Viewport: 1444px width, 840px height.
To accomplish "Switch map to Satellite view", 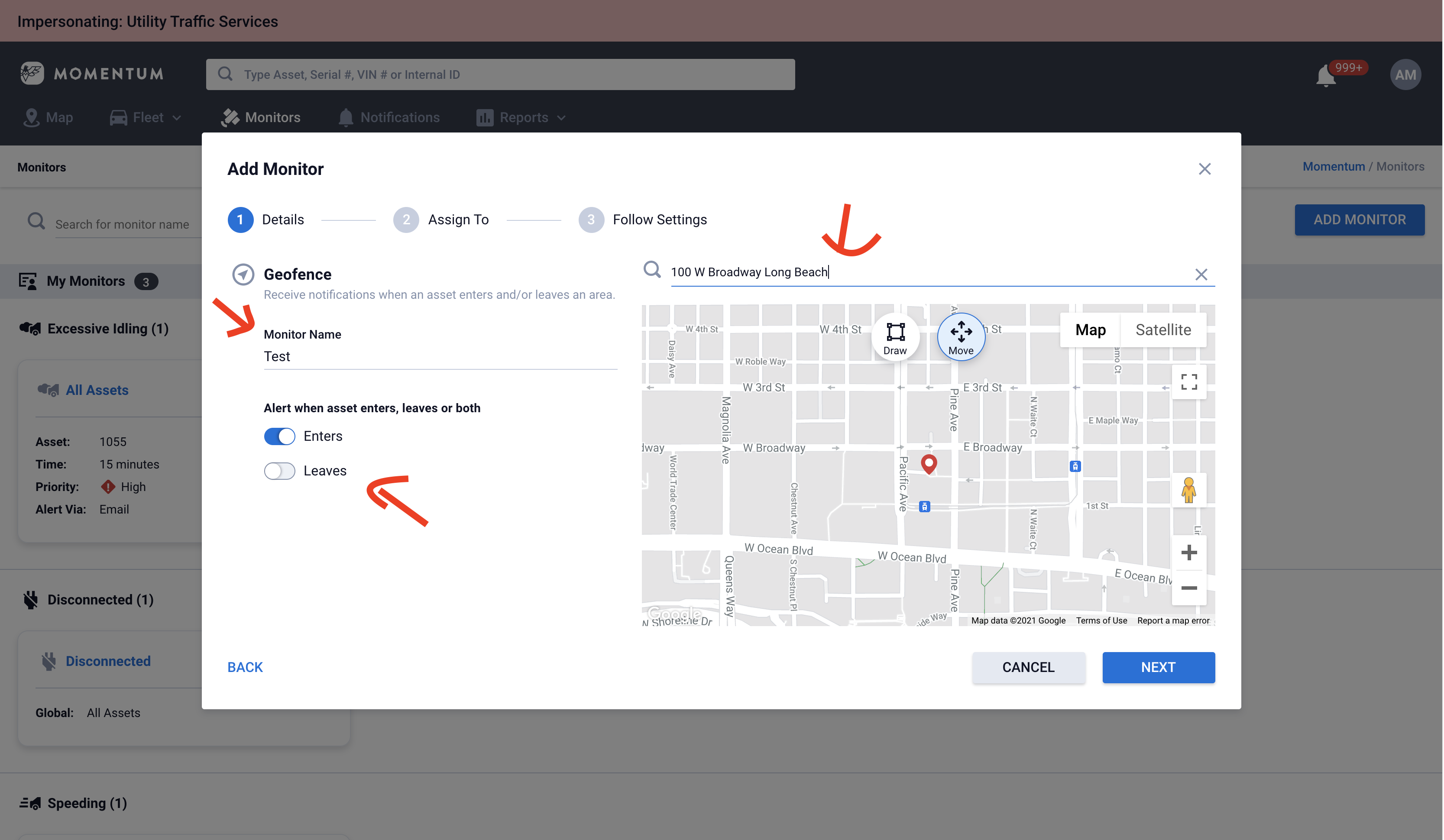I will click(x=1162, y=330).
